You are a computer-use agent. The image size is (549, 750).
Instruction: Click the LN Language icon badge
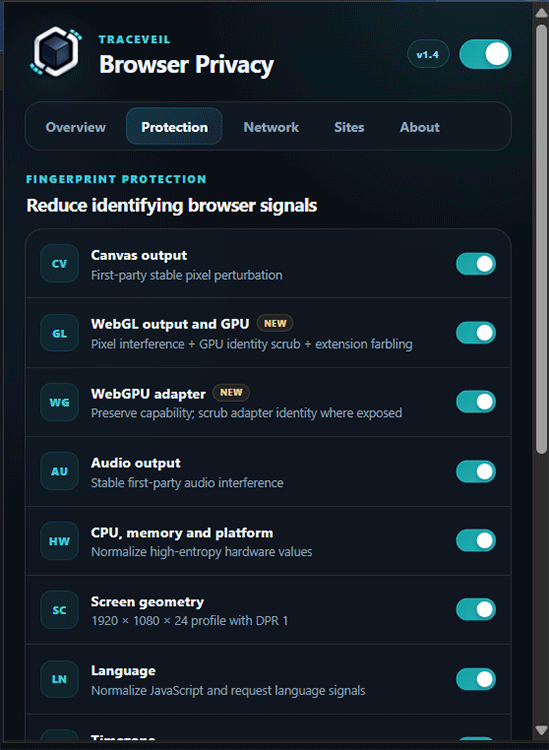coord(59,679)
